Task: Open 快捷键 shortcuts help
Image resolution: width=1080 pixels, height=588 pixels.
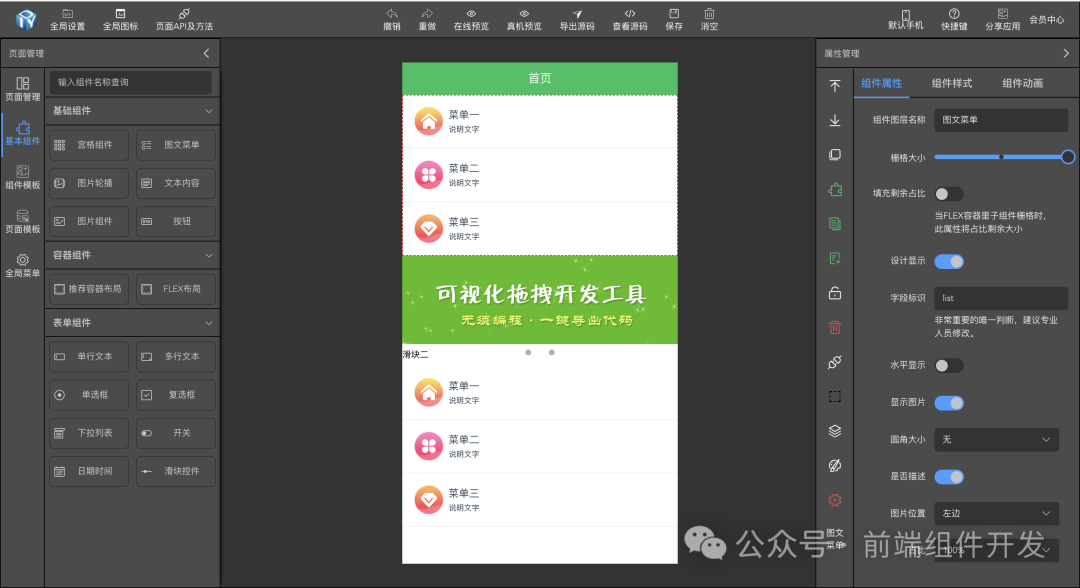Action: 954,20
